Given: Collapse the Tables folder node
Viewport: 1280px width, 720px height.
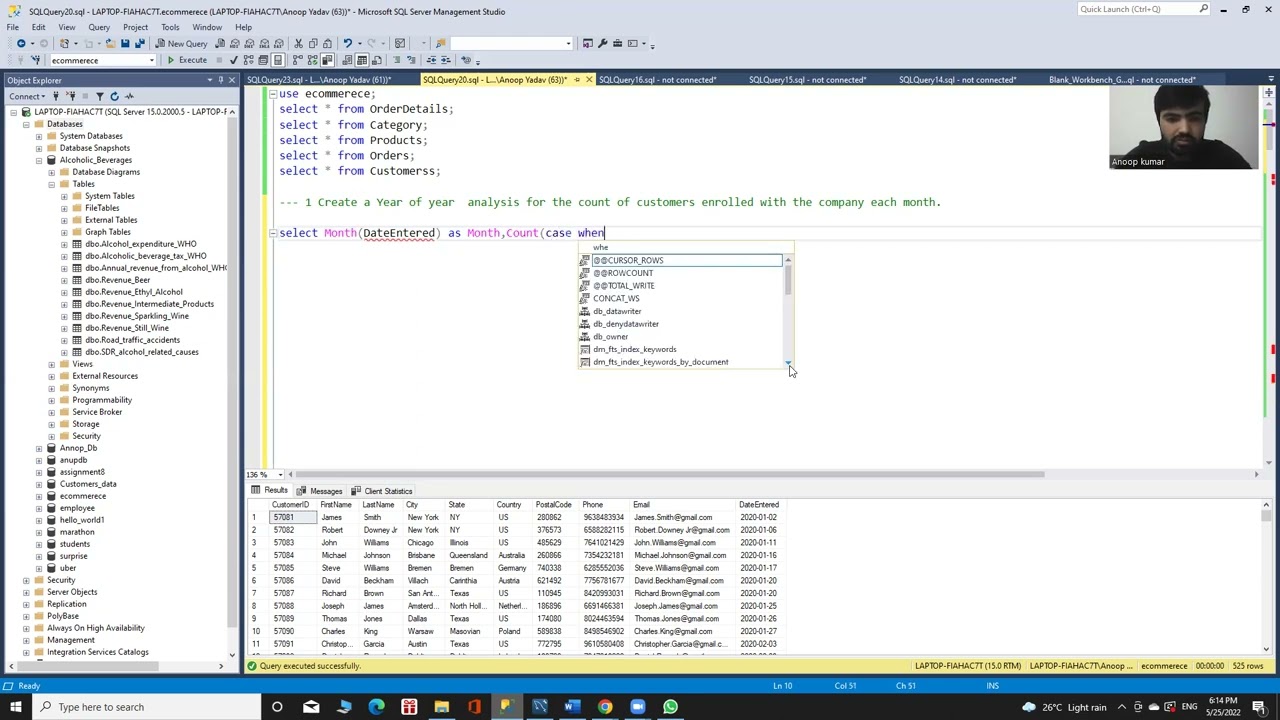Looking at the screenshot, I should click(52, 184).
